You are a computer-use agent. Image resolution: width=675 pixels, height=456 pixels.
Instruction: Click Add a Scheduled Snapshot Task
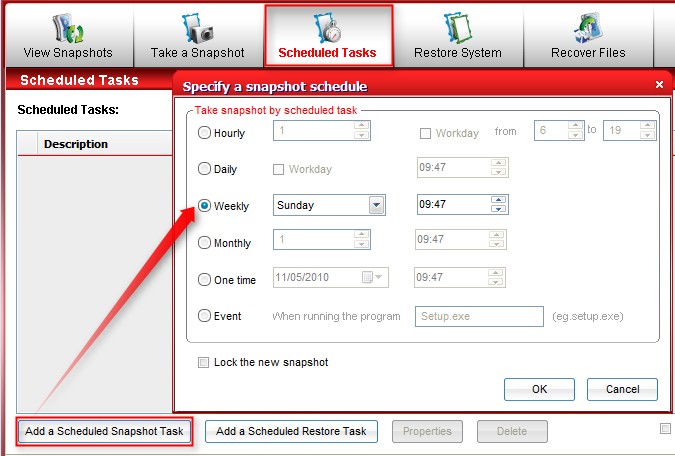click(104, 431)
